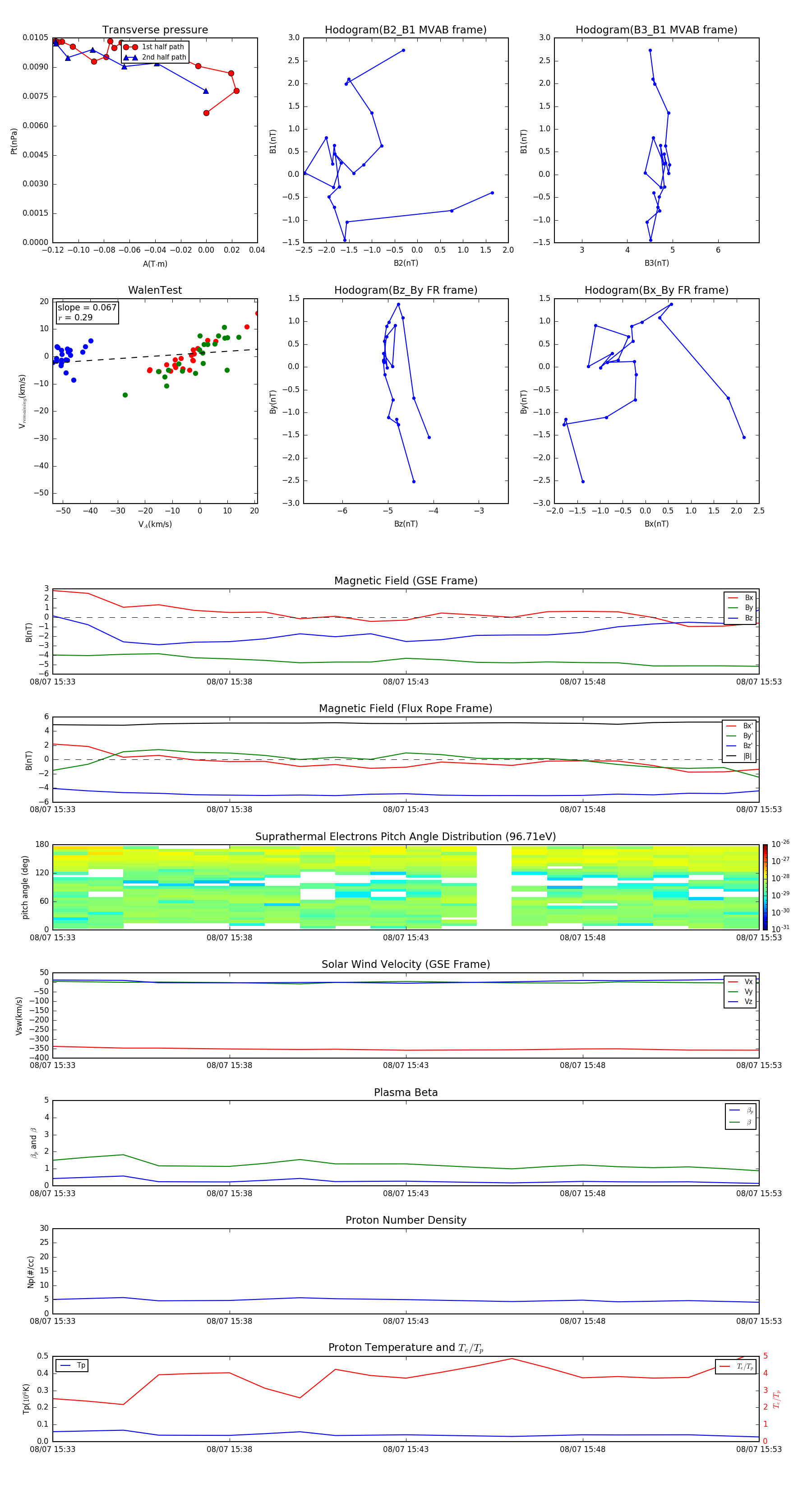Click the 'Solar Wind Velocity (GSE Frame)' title

[406, 965]
